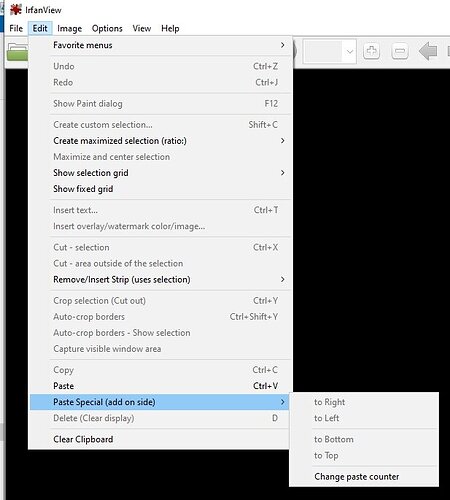This screenshot has width=450, height=500.
Task: Open the Help menu
Action: click(x=170, y=28)
